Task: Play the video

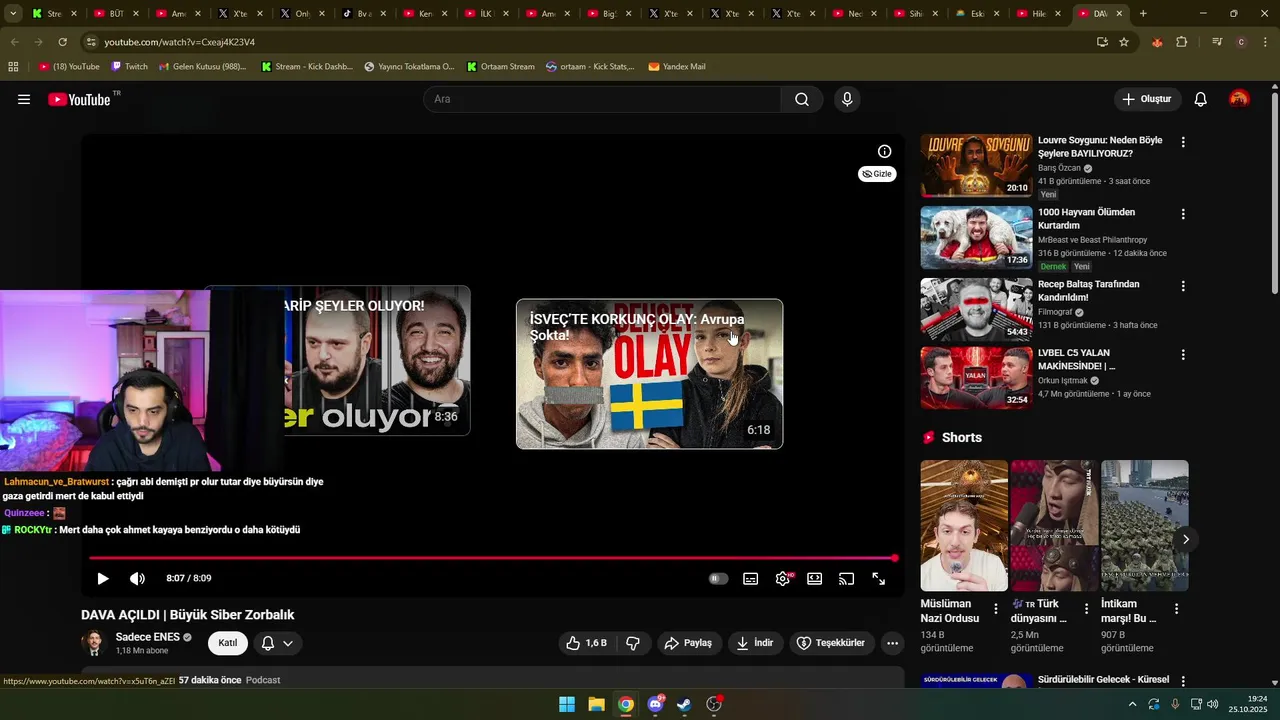Action: coord(103,578)
